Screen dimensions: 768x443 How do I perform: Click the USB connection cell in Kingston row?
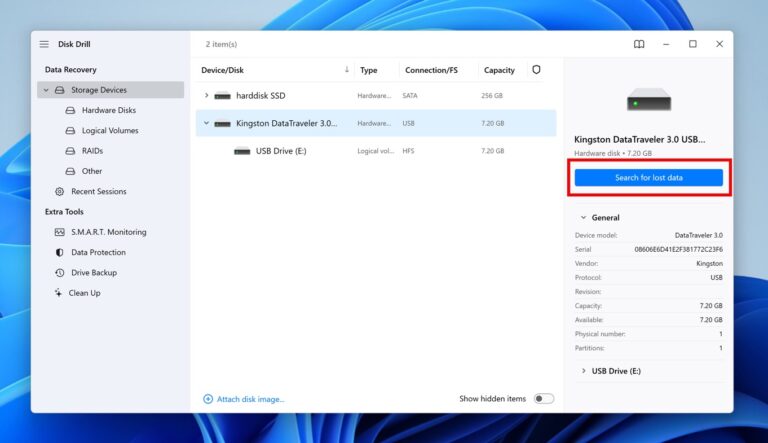pos(408,123)
